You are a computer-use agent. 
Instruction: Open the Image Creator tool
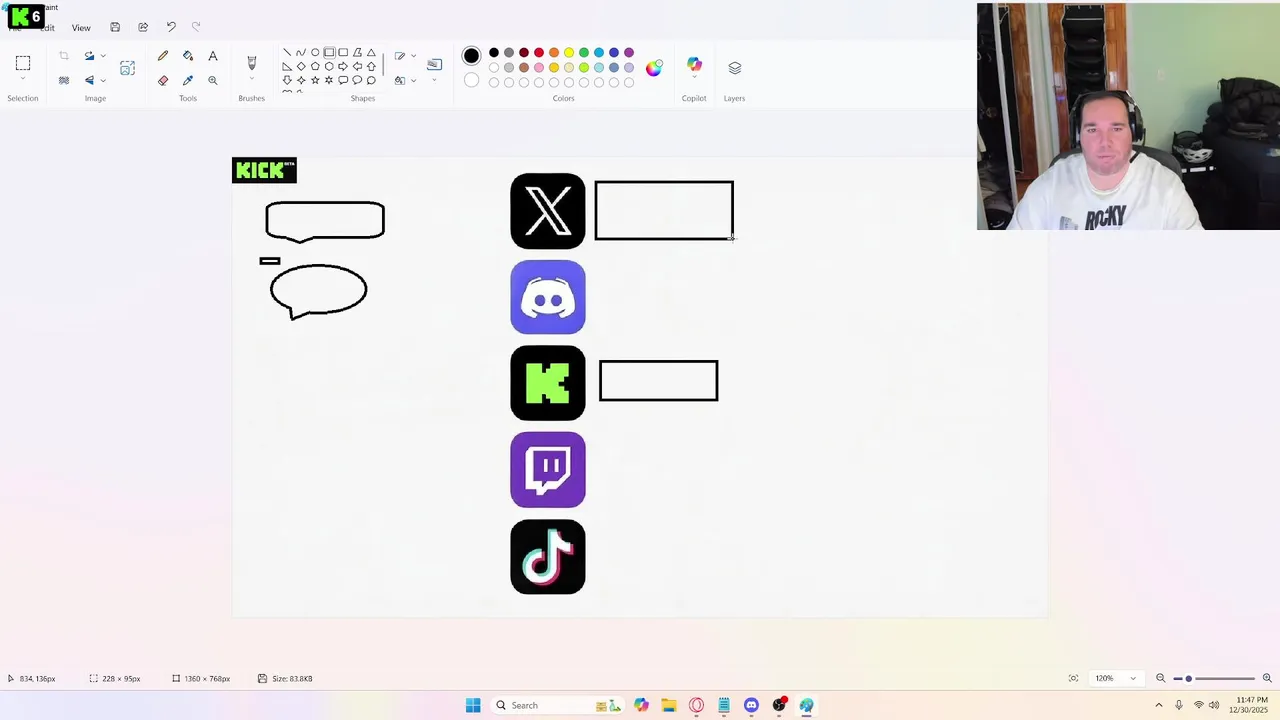tap(127, 68)
